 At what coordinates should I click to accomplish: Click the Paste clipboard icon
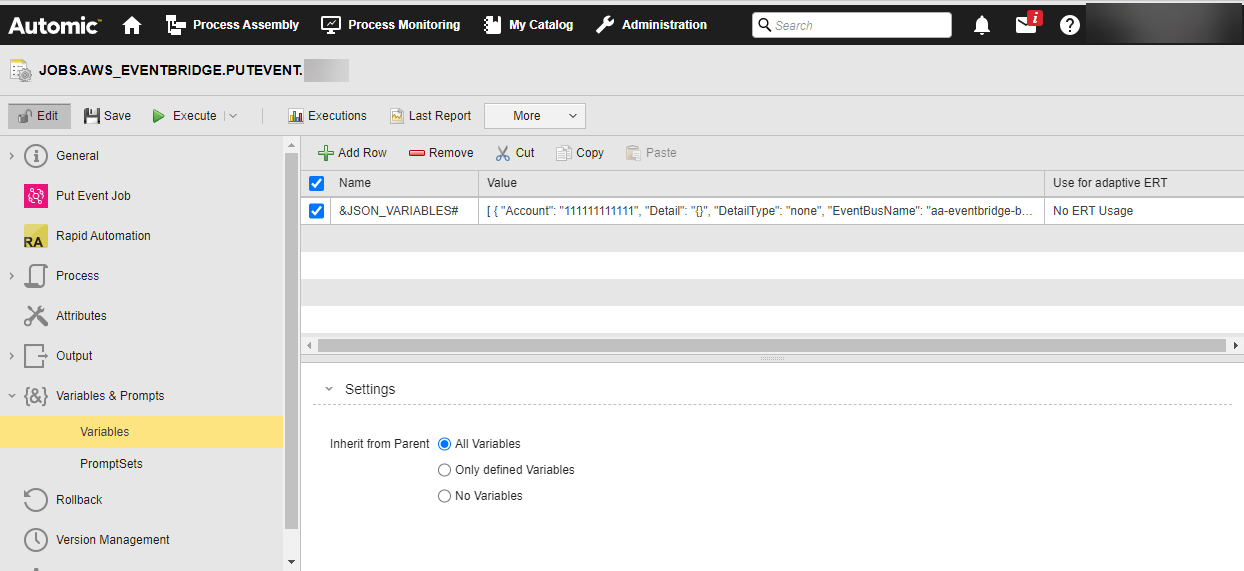click(633, 153)
